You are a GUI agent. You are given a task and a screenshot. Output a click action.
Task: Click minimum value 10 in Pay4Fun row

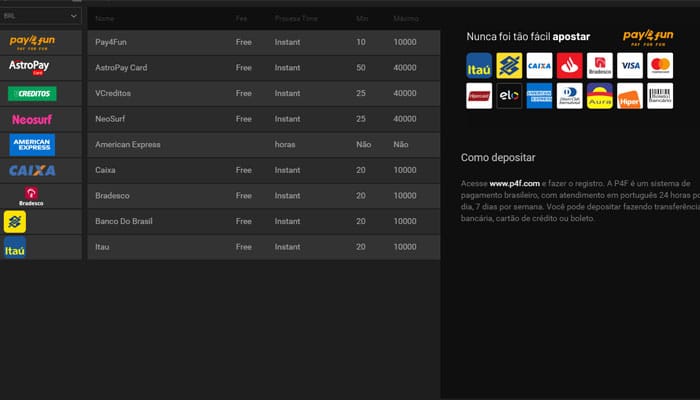pos(361,42)
